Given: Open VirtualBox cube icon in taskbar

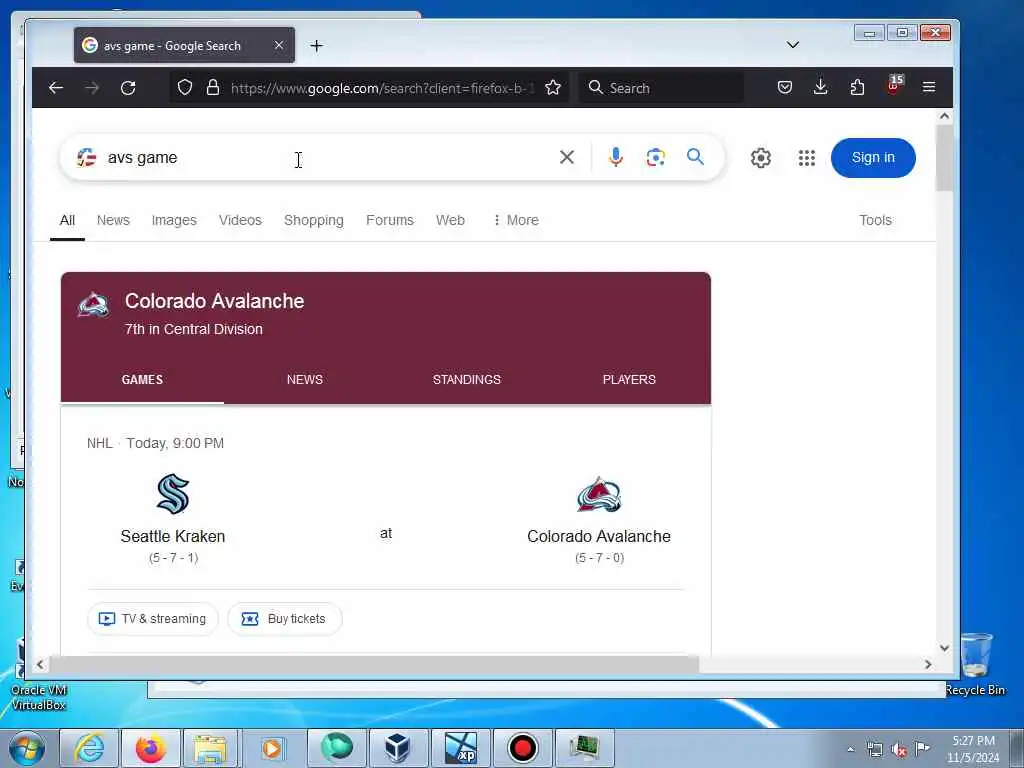Looking at the screenshot, I should click(x=397, y=748).
